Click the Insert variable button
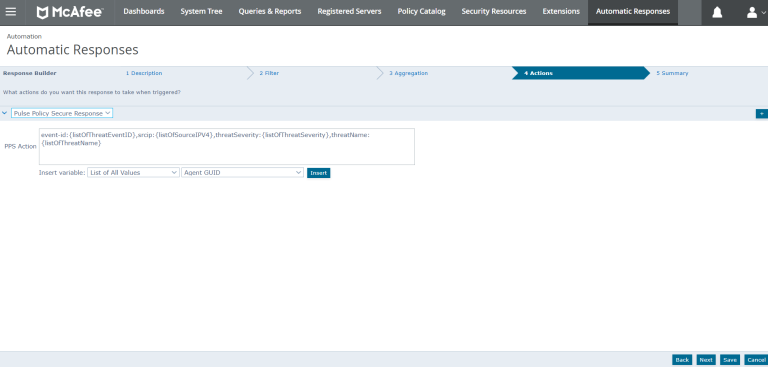Image resolution: width=768 pixels, height=367 pixels. pyautogui.click(x=318, y=173)
